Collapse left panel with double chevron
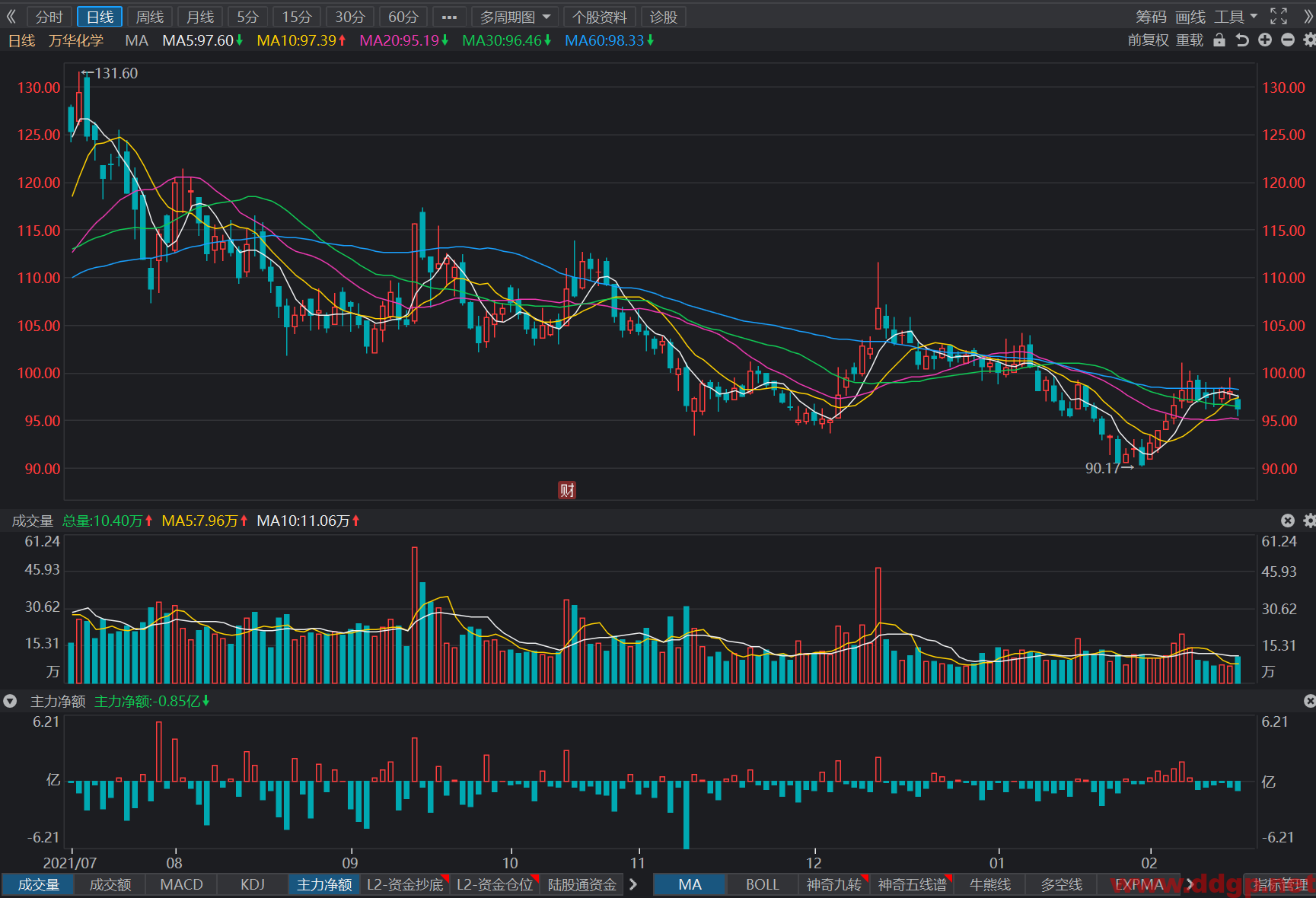 (x=11, y=17)
